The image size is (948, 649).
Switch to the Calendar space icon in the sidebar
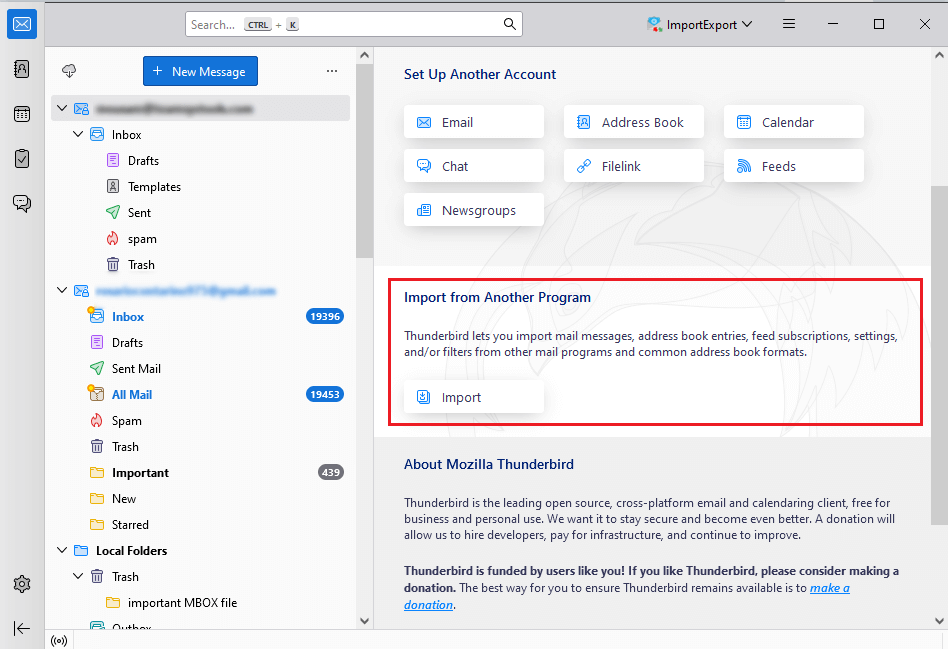point(22,114)
